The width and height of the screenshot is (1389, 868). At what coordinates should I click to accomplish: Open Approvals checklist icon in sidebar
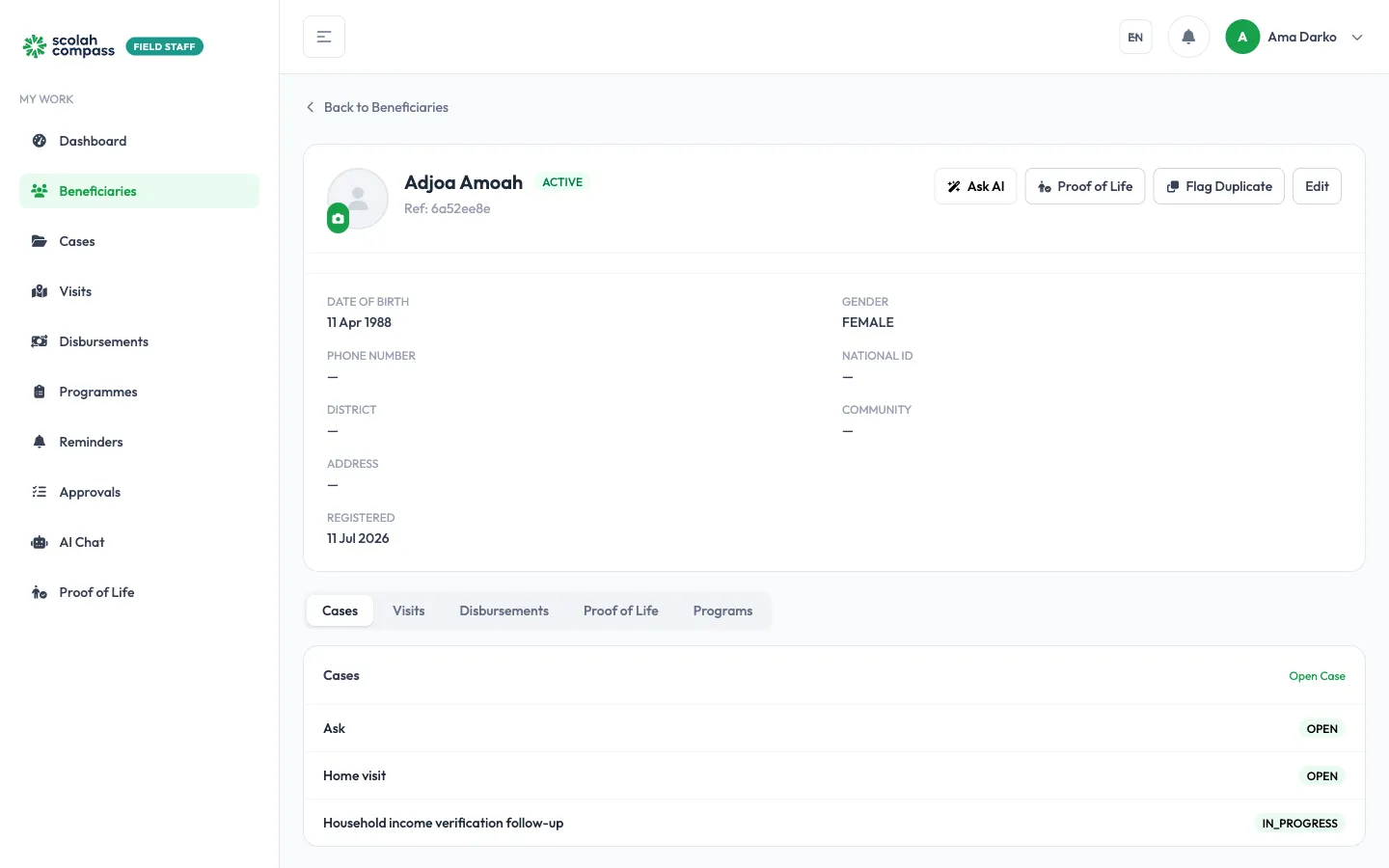[x=40, y=492]
